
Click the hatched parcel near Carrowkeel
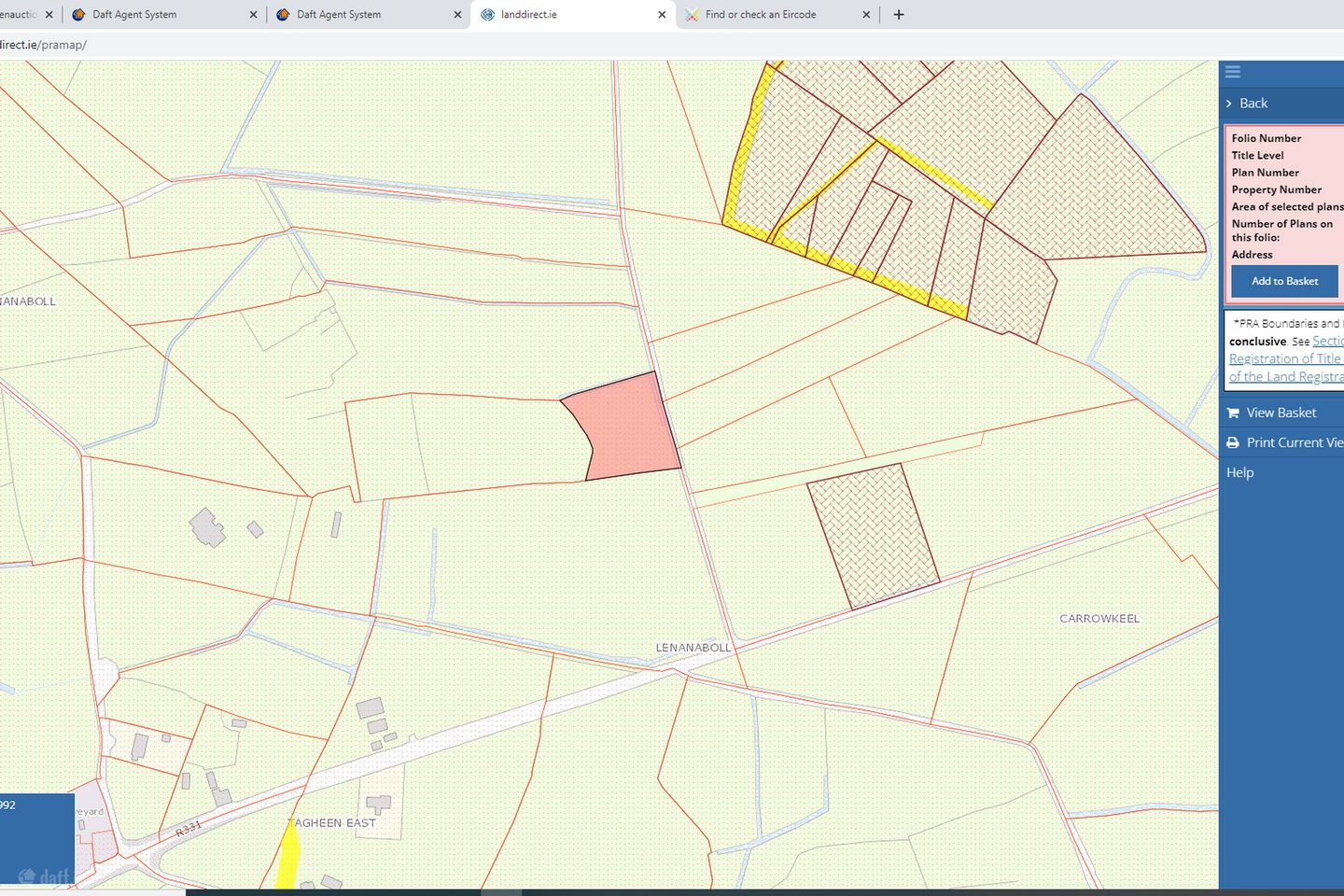(x=872, y=535)
